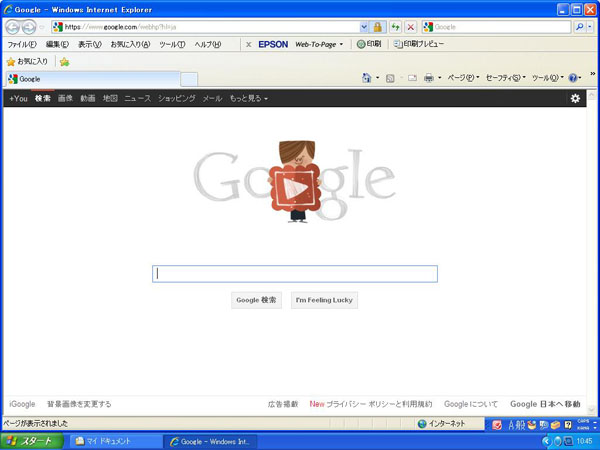Open ニュース news link
The width and height of the screenshot is (600, 450).
(x=138, y=98)
